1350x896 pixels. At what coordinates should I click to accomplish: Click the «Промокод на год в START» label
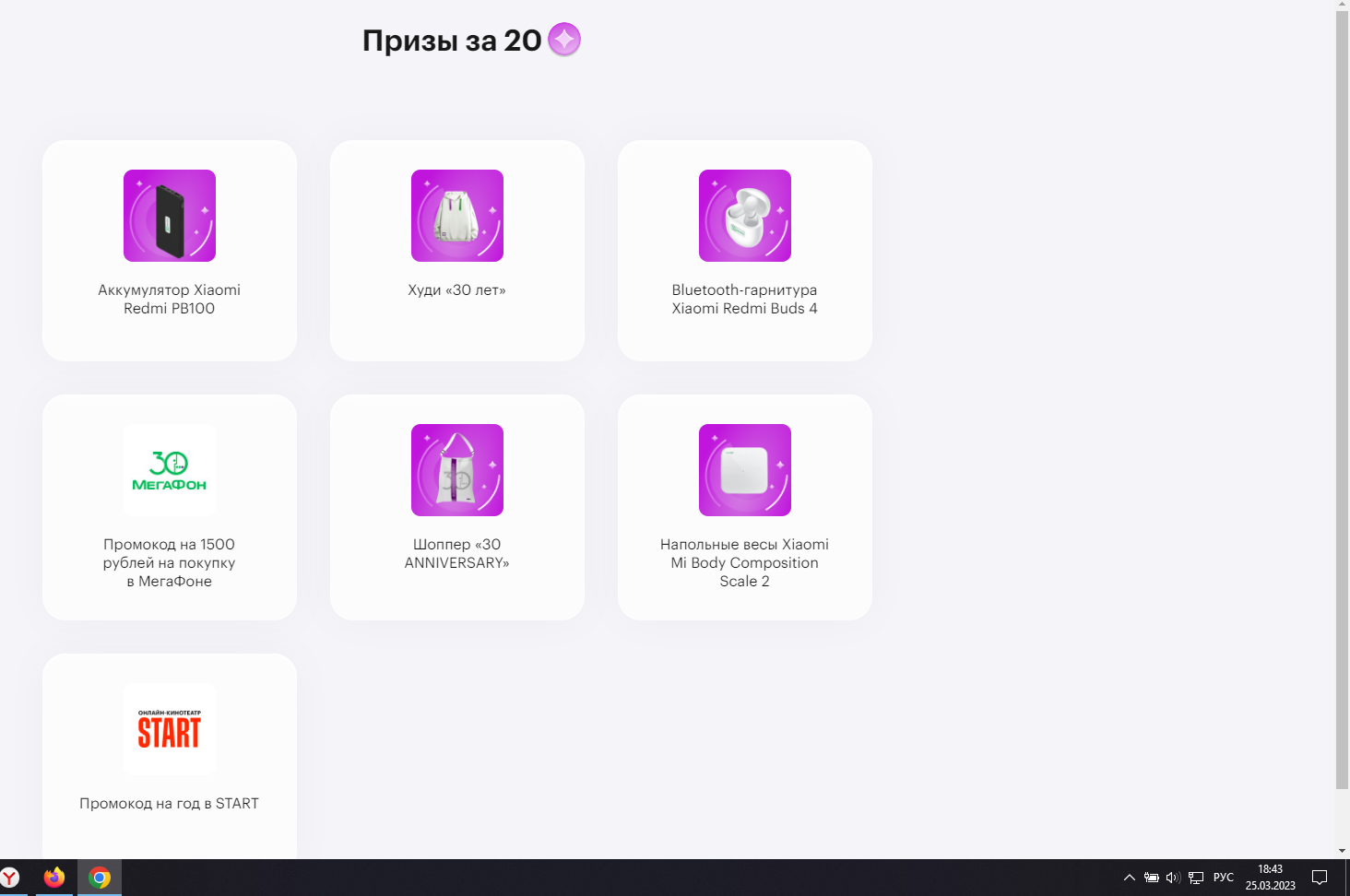click(x=170, y=803)
